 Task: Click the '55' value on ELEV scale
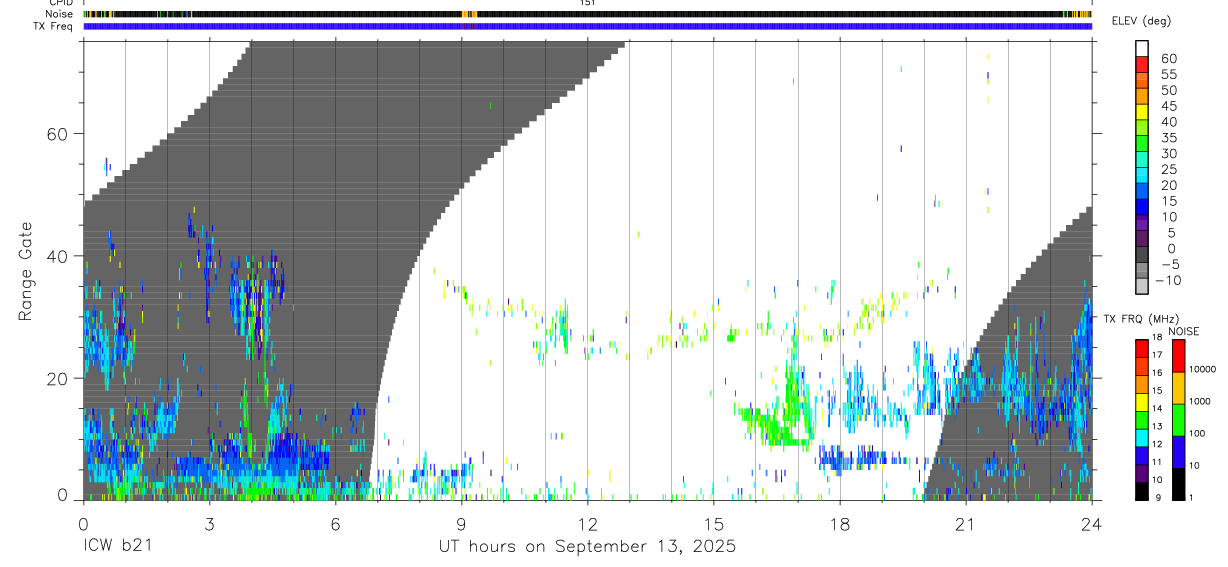pyautogui.click(x=1168, y=75)
